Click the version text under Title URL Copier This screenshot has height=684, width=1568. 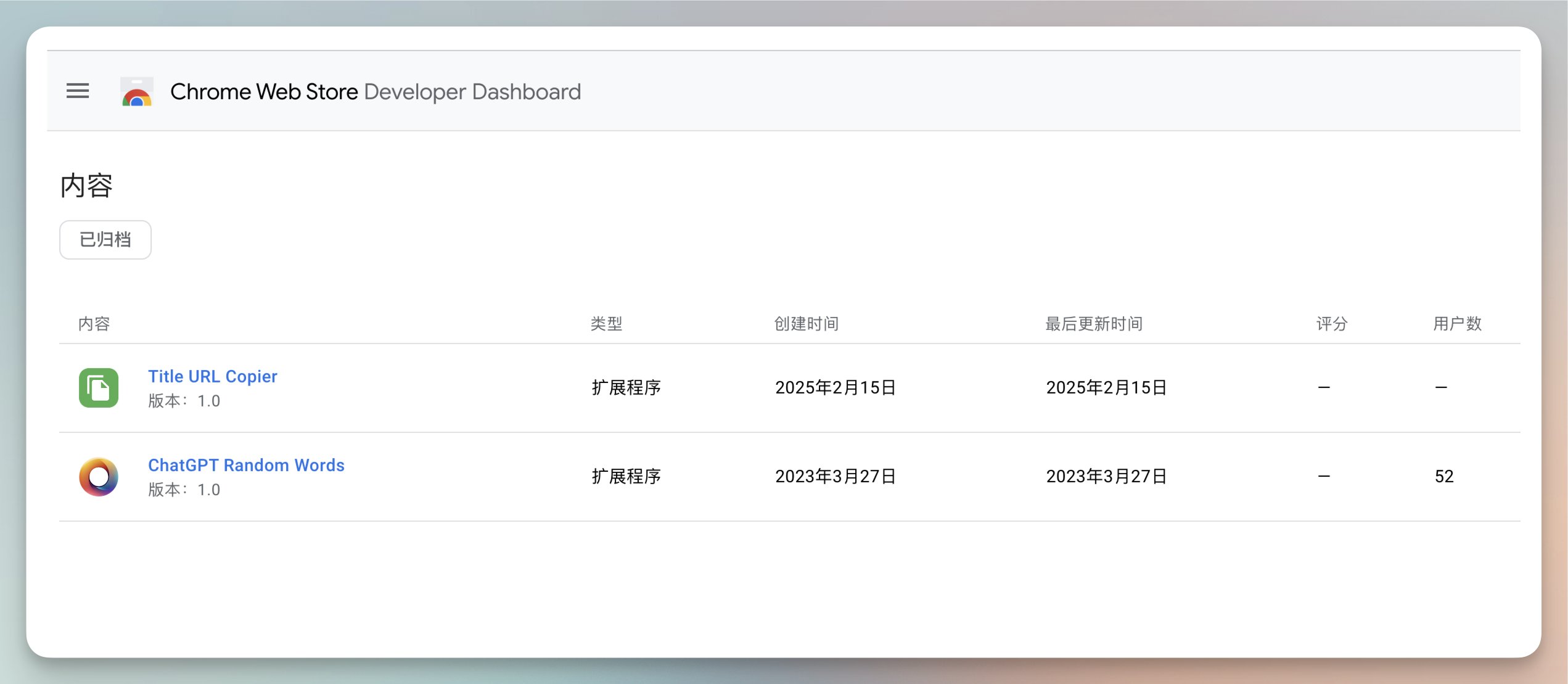[x=184, y=402]
